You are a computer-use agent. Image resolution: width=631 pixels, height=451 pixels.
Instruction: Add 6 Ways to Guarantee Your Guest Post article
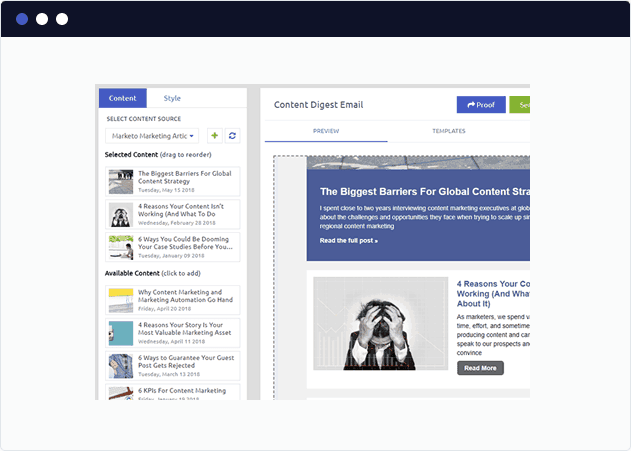(x=173, y=366)
